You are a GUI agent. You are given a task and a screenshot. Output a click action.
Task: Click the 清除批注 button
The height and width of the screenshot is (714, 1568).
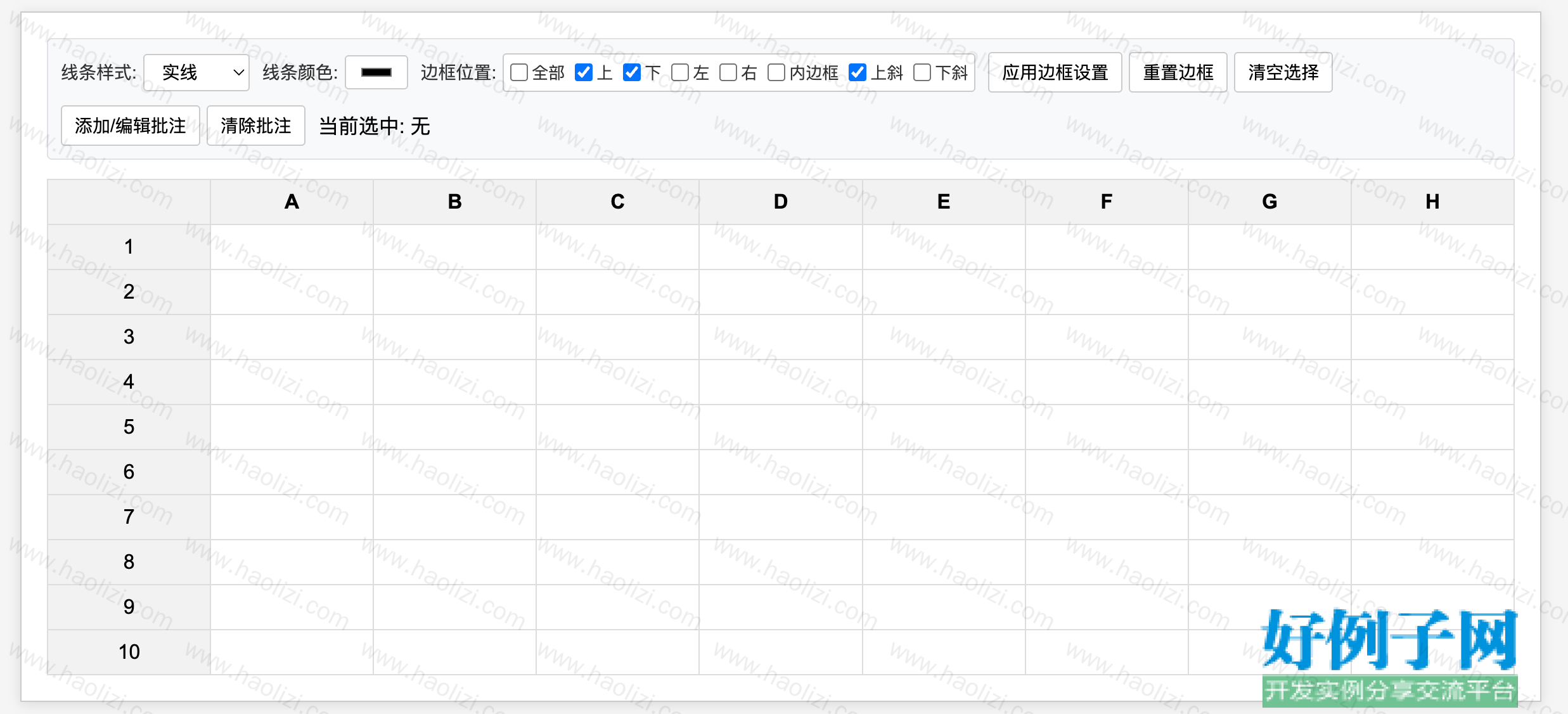(x=256, y=126)
